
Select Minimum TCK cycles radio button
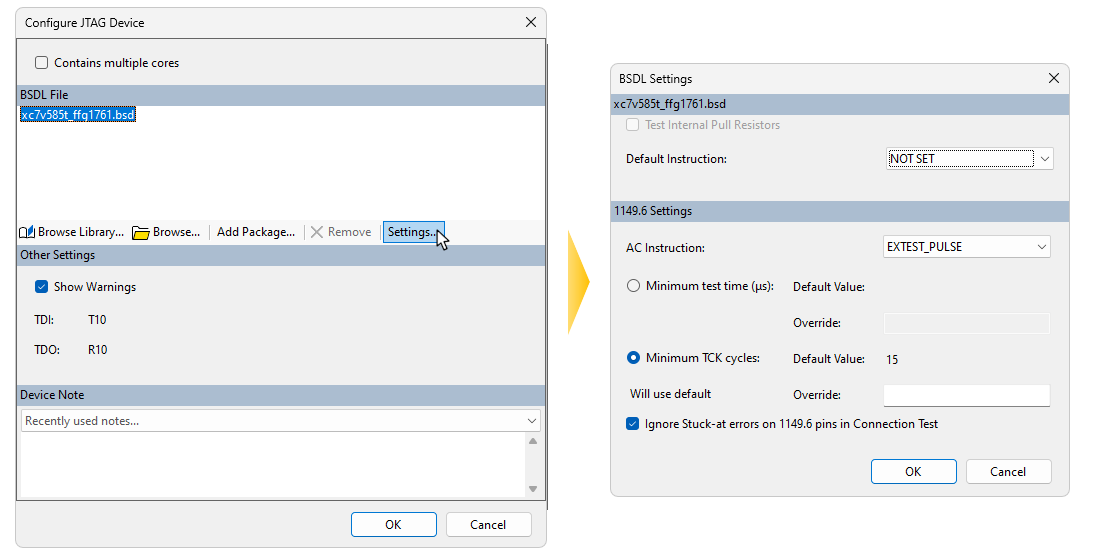[633, 358]
